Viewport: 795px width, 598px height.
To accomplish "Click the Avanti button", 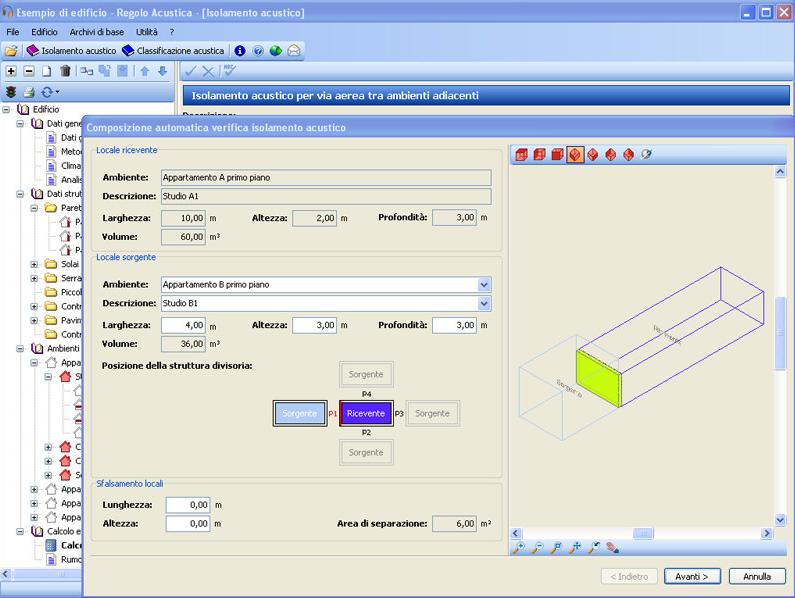I will [692, 576].
